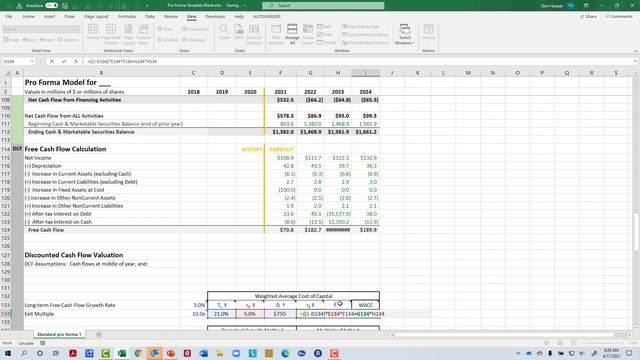Click Synchronous Scrolling button
The image size is (640, 360).
point(365,35)
